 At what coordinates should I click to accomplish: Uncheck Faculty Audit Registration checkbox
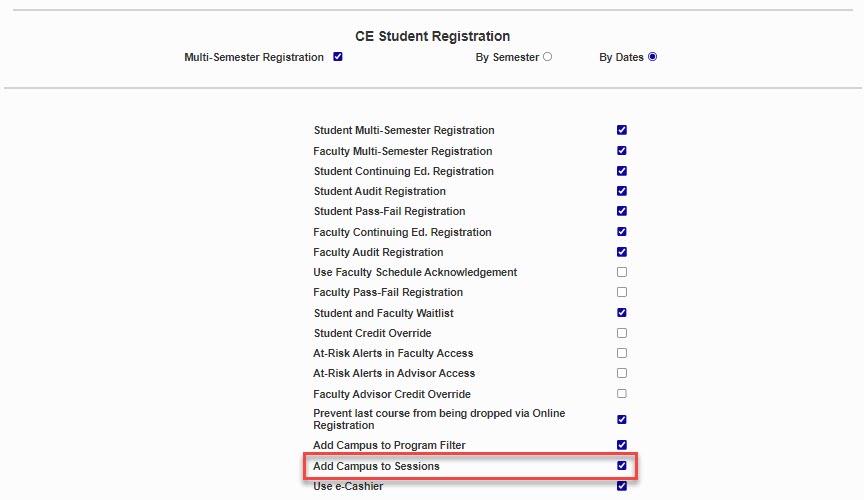point(622,252)
